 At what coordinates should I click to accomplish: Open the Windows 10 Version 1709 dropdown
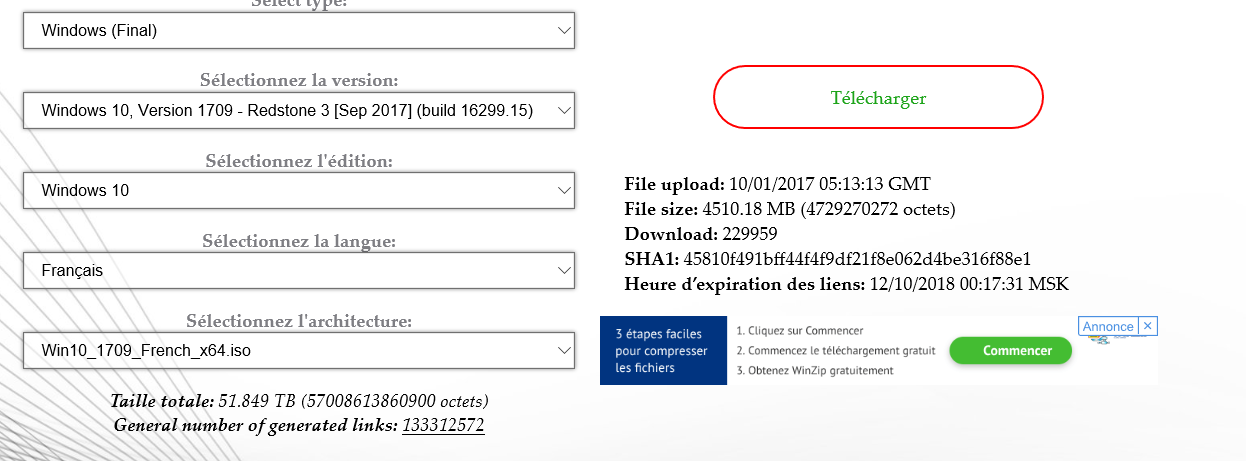[299, 110]
